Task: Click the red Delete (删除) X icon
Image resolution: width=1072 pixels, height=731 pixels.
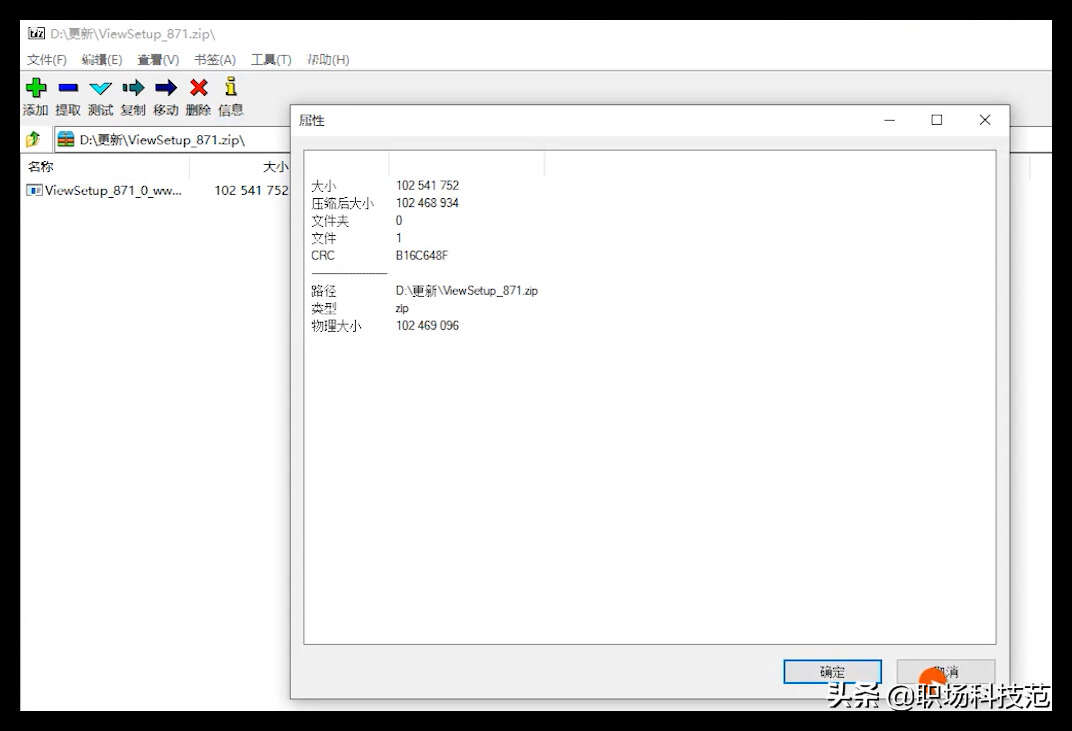Action: 199,88
